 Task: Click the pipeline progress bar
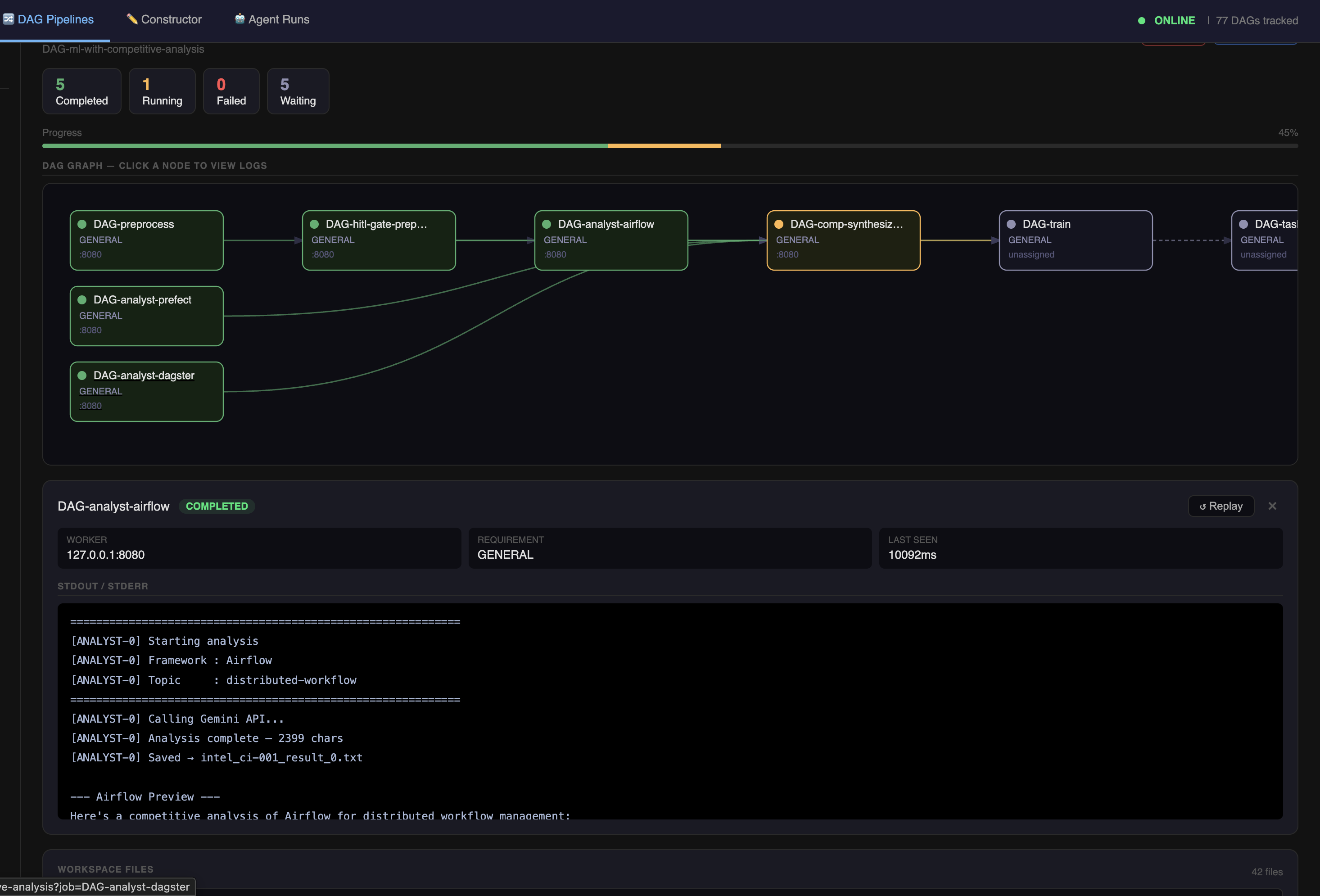pos(669,146)
